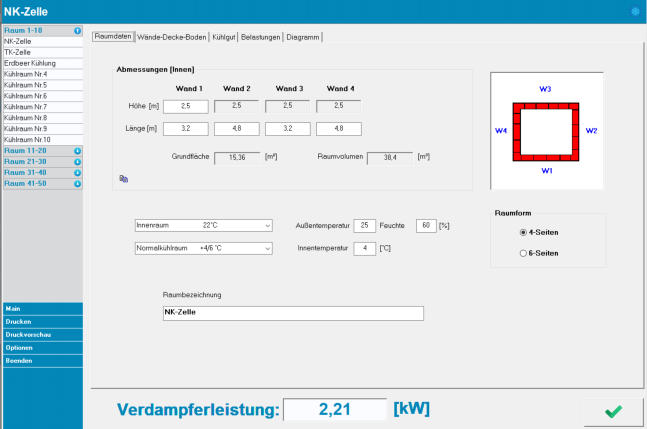Viewport: 647px width, 429px height.
Task: Click the copy dimensions icon below Grundfläche
Action: tap(123, 179)
